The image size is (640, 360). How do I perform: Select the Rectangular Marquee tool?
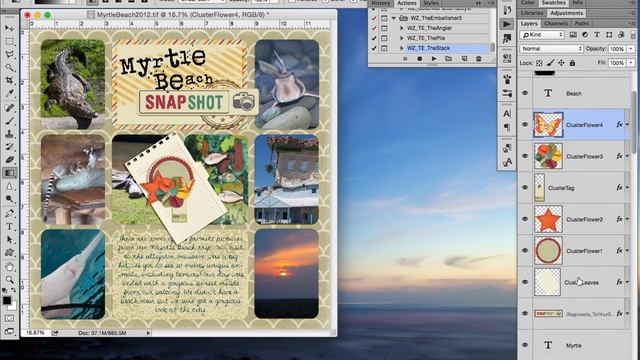[9, 42]
